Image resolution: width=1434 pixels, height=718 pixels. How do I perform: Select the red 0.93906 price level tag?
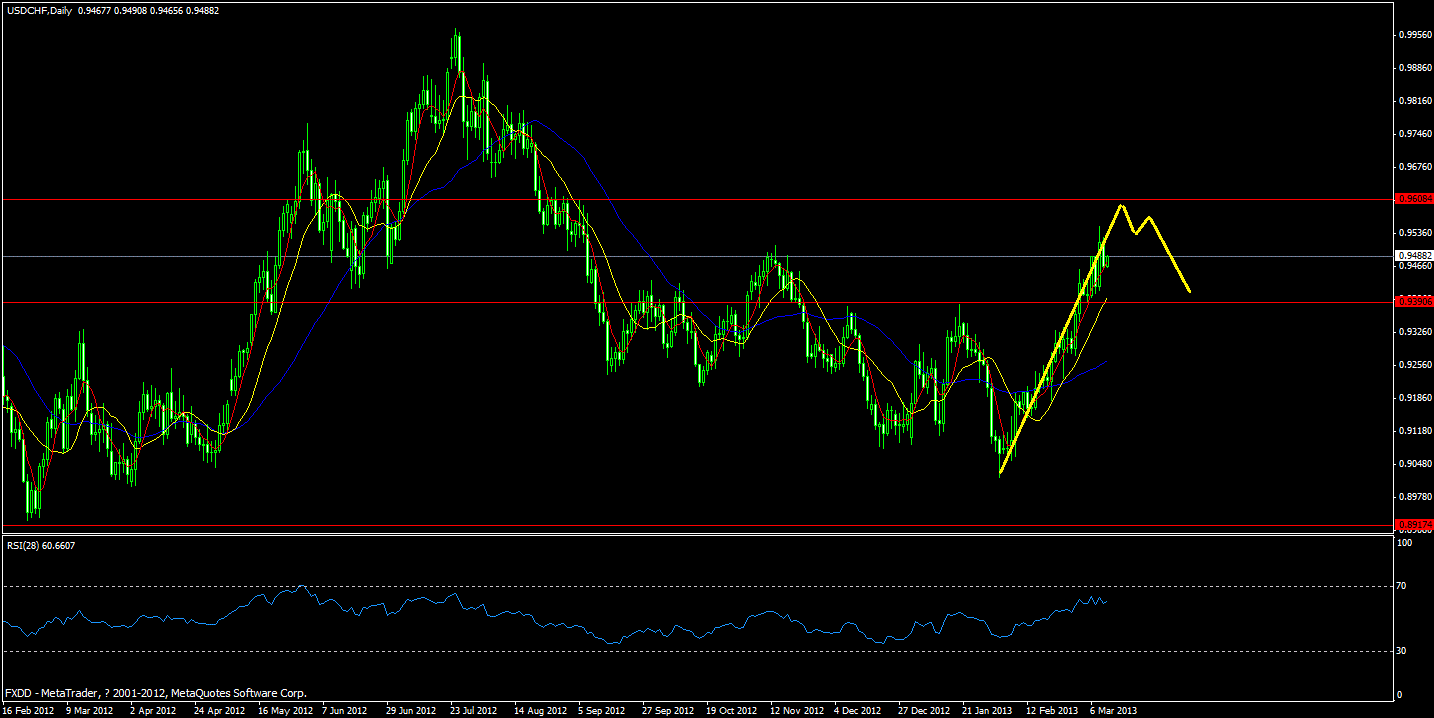point(1414,301)
